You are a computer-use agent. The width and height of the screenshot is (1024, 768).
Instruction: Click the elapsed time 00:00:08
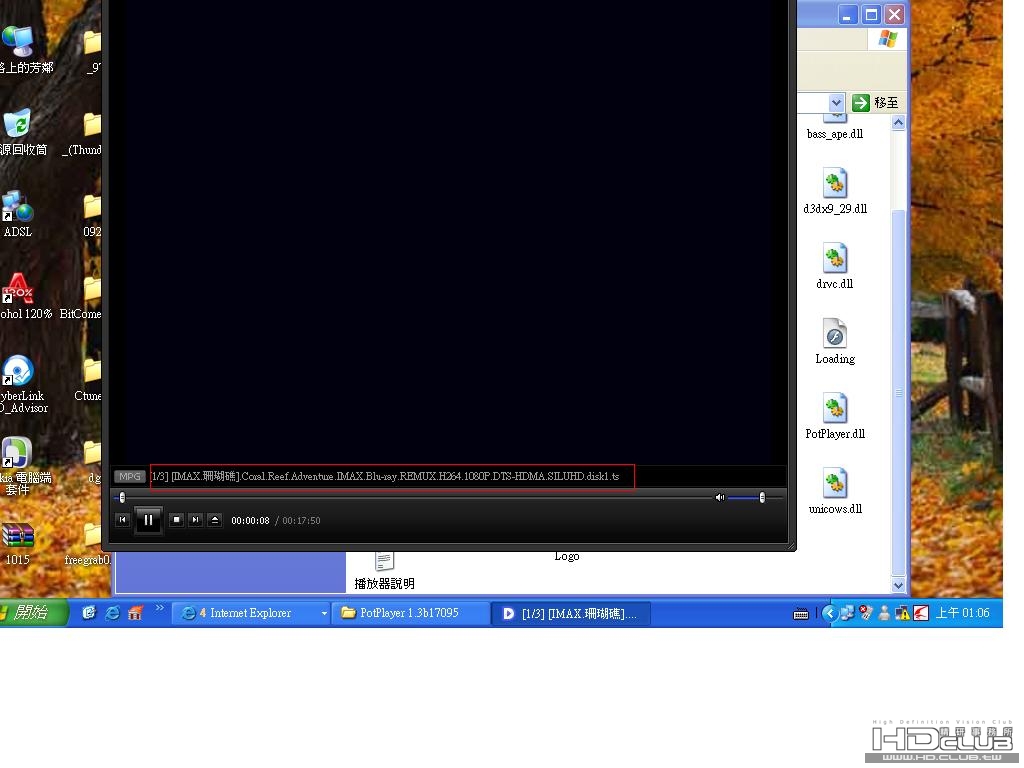point(250,520)
